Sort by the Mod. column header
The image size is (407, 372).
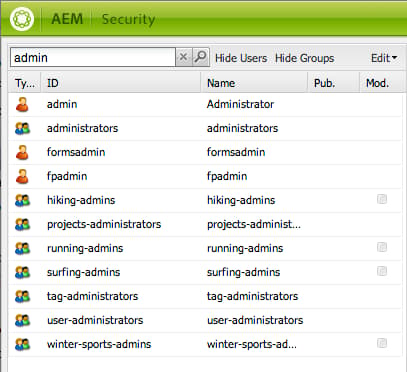tap(381, 83)
